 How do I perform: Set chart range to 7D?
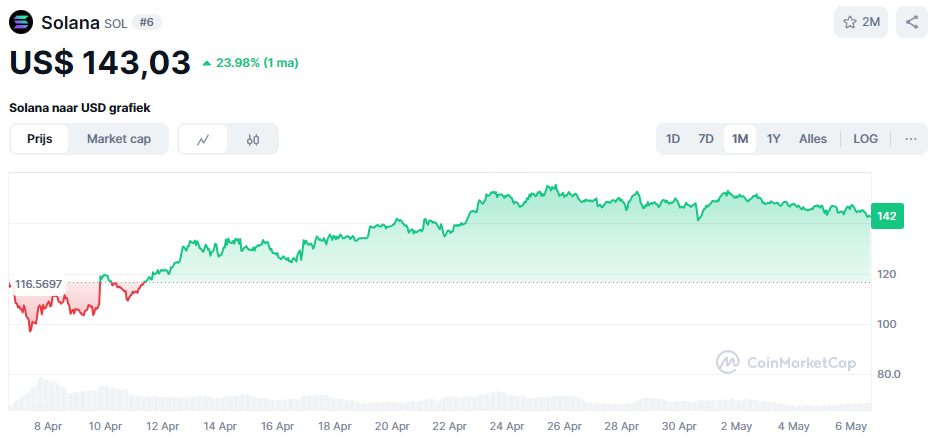tap(706, 139)
